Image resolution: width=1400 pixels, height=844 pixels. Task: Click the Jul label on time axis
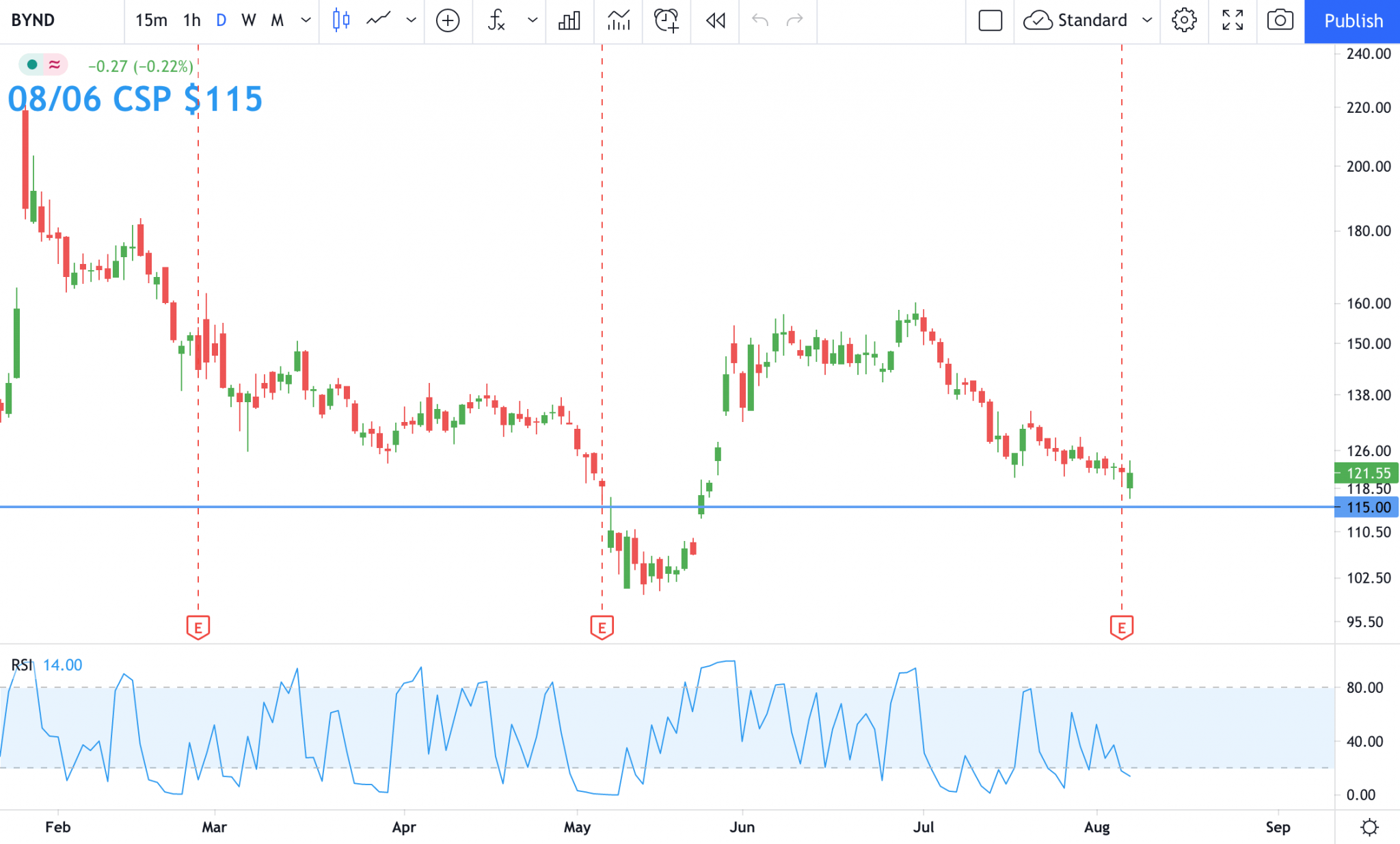click(924, 828)
